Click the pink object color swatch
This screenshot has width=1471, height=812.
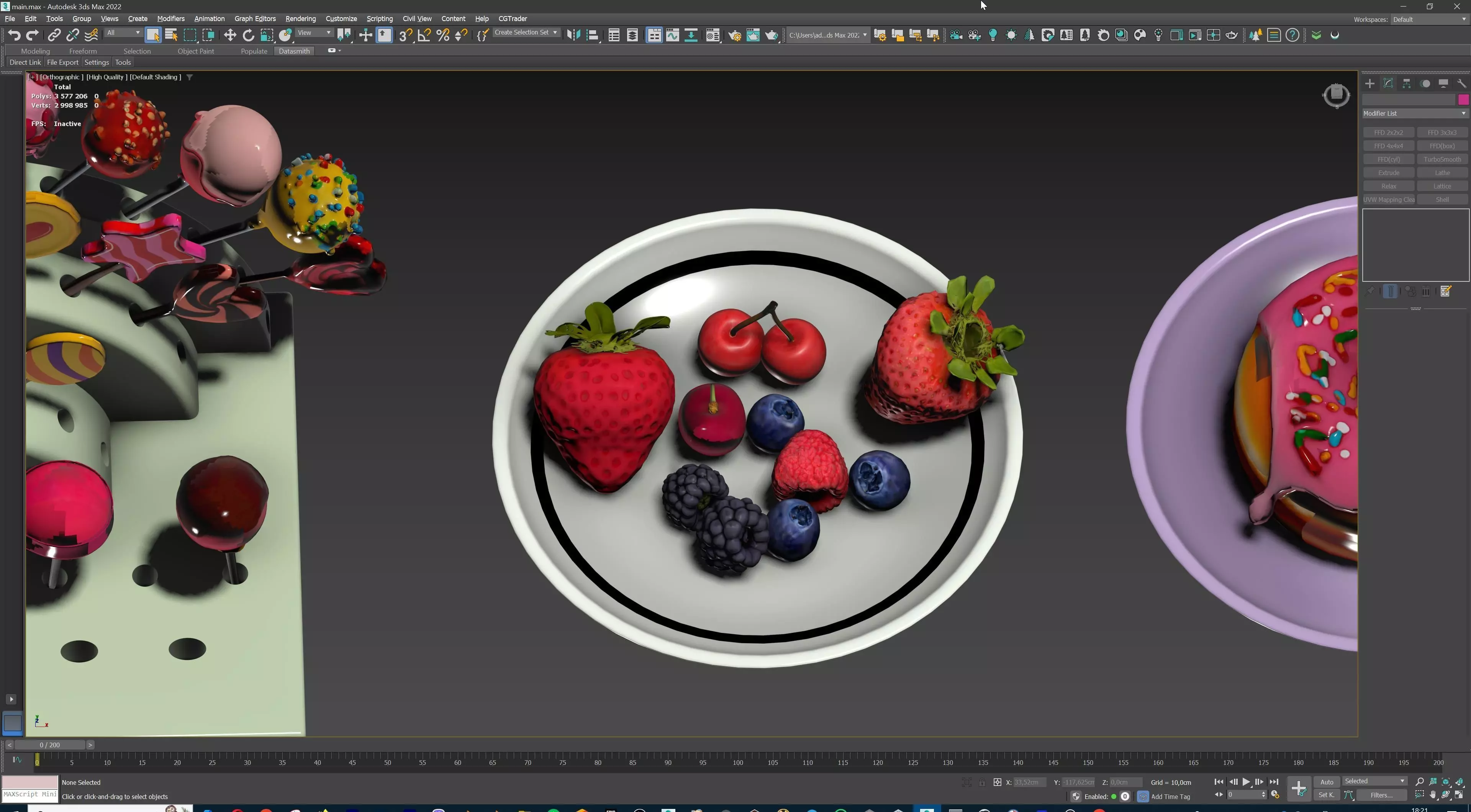[1463, 100]
